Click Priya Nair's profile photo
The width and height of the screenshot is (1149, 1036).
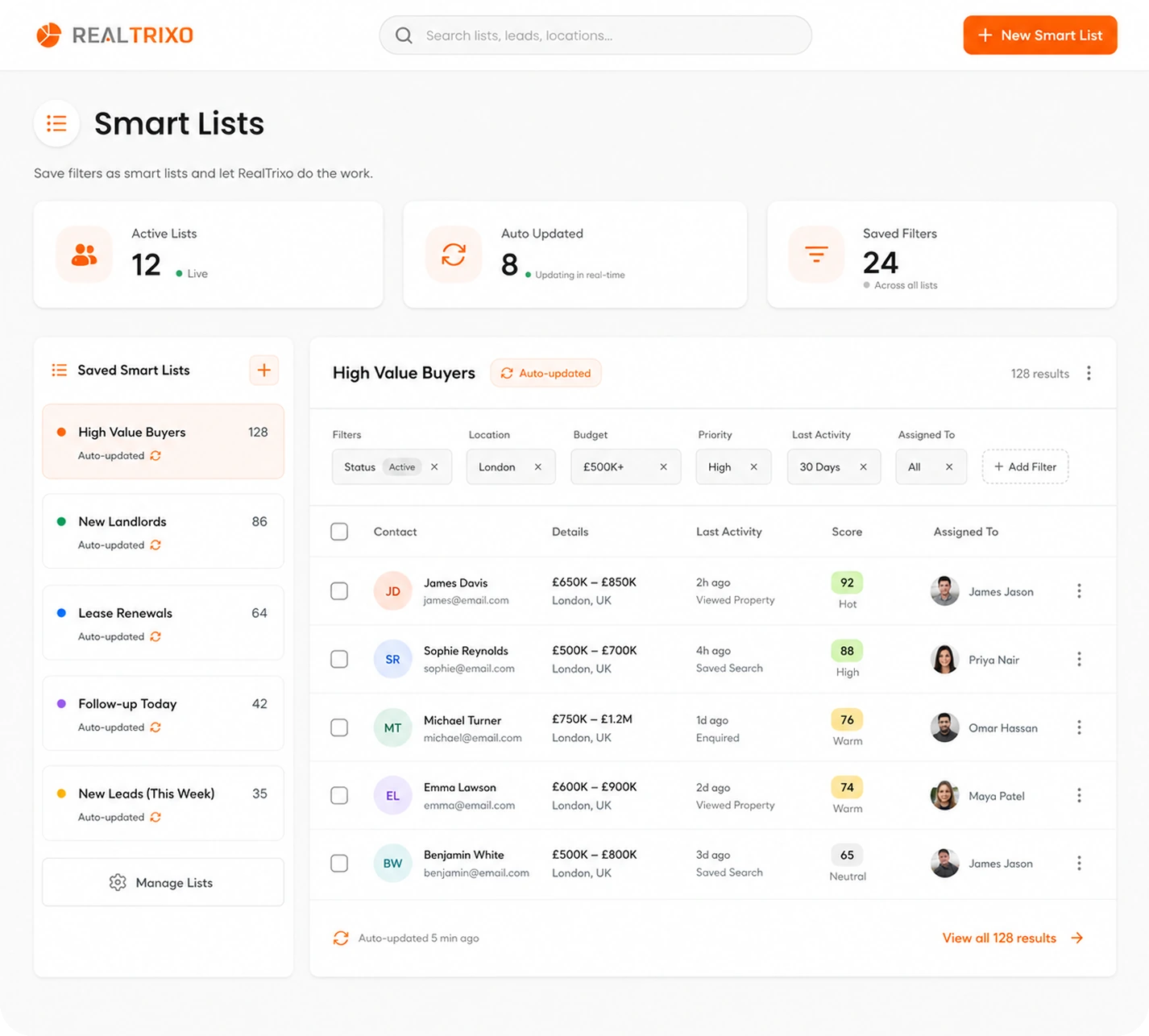click(944, 659)
